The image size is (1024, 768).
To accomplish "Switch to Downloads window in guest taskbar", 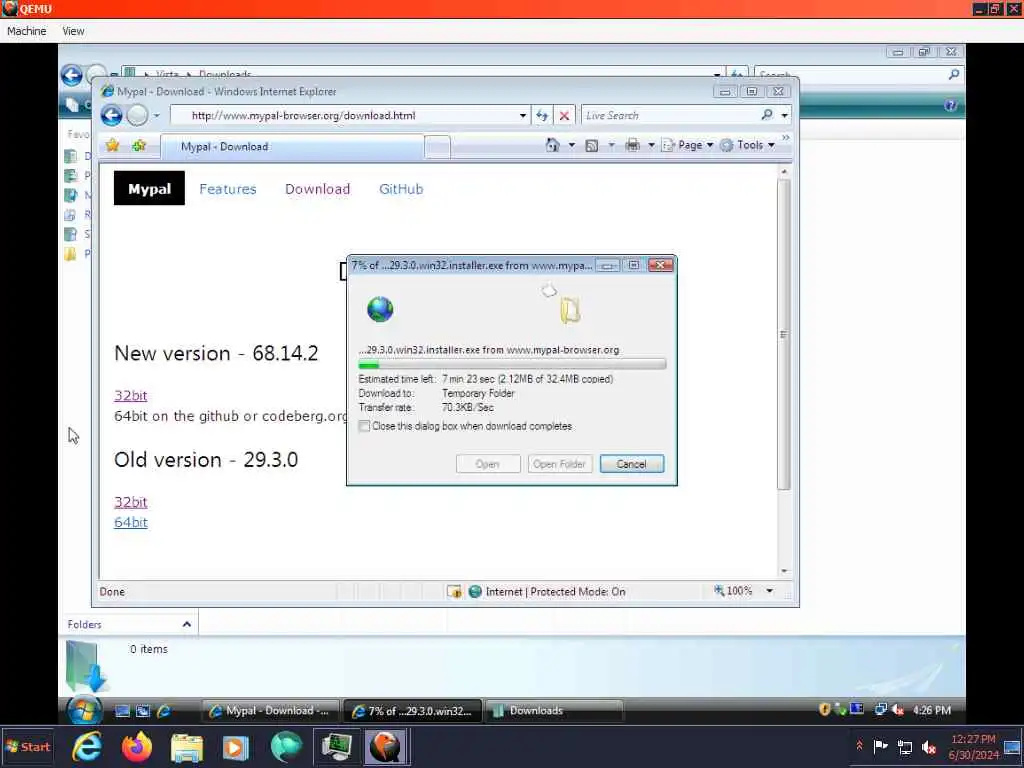I will click(554, 711).
